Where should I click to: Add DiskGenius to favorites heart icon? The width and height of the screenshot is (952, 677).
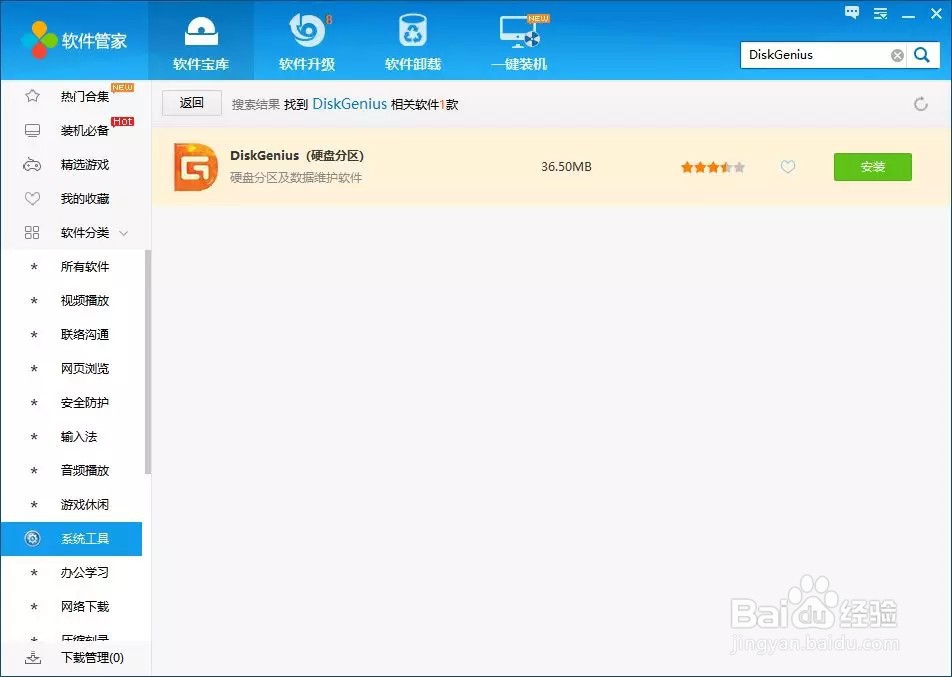tap(787, 166)
